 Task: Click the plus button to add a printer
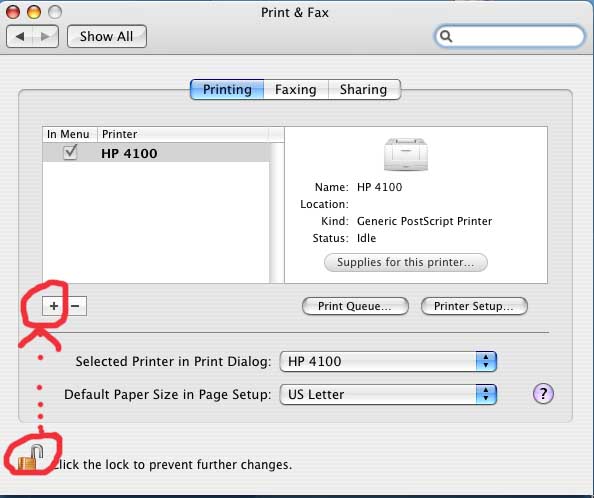point(53,306)
